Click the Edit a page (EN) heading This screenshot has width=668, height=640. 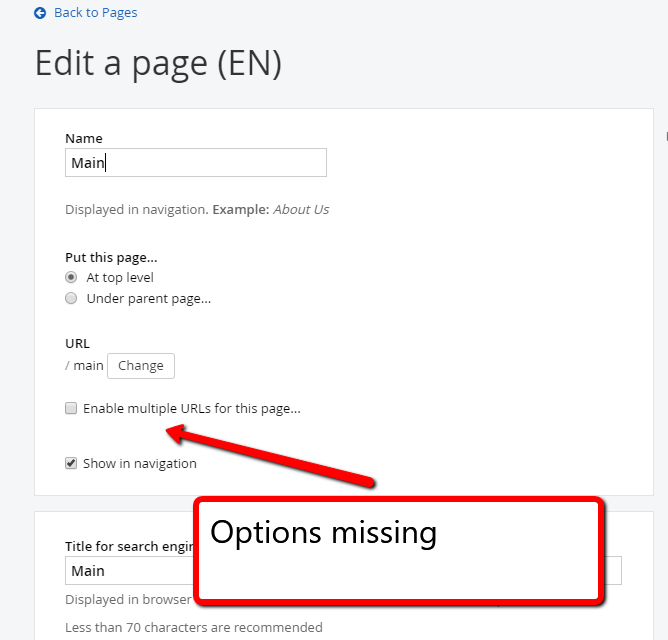point(158,64)
